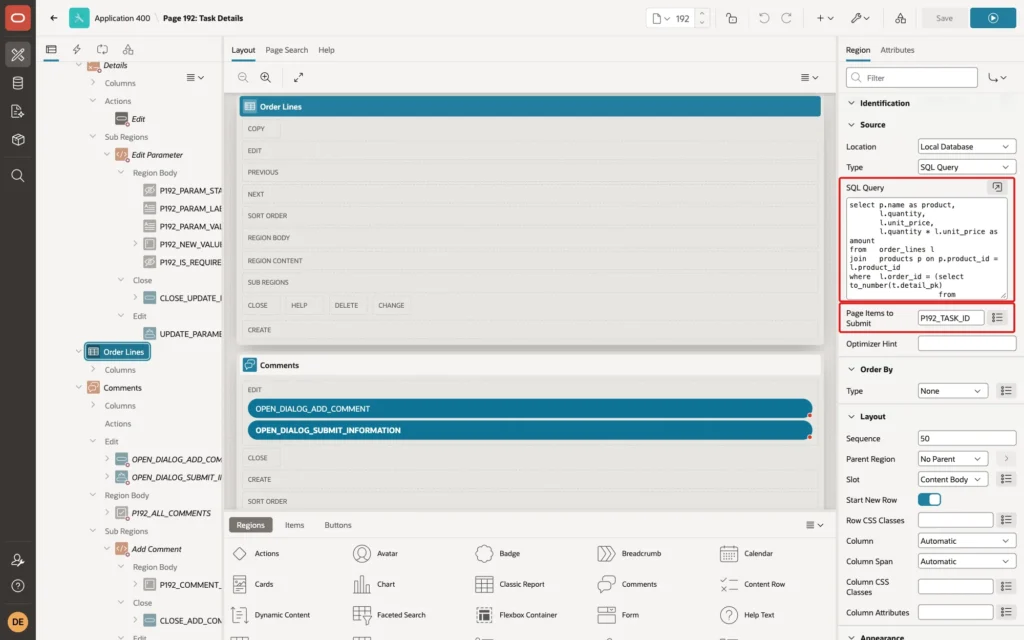Screen dimensions: 1024x640
Task: Open the SQL Query code editor
Action: pos(997,187)
